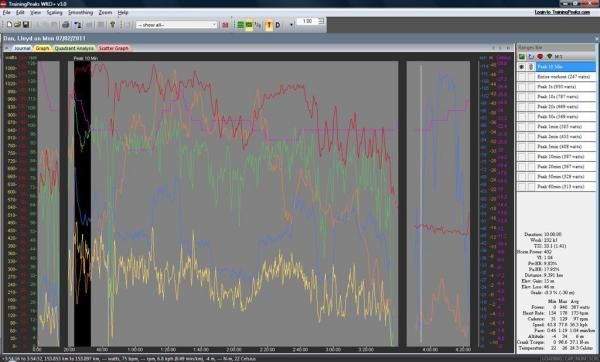The width and height of the screenshot is (600, 362).
Task: Click the green chart icon in Ranges bar
Action: pos(522,57)
